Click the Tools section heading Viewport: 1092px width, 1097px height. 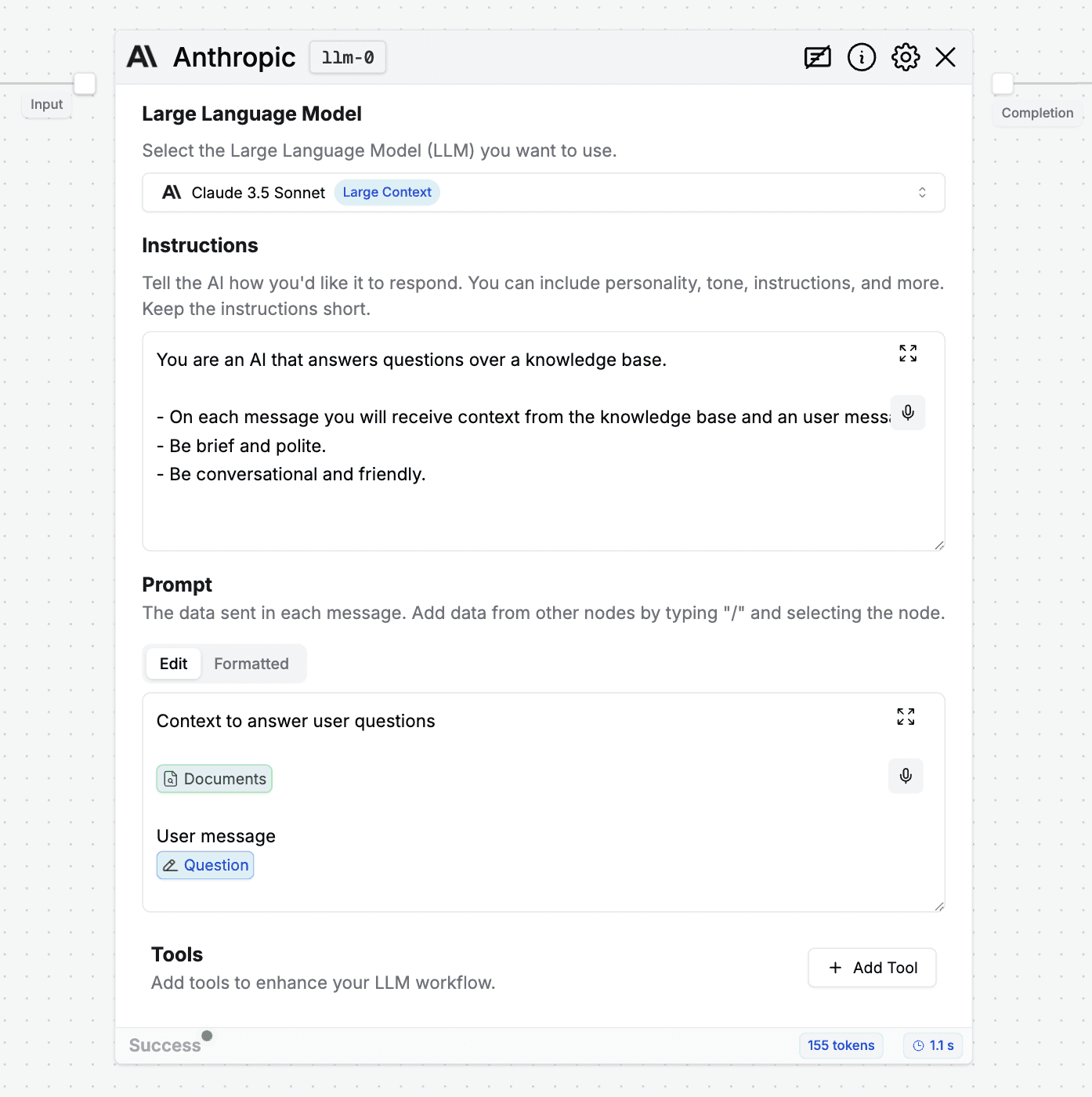[177, 954]
